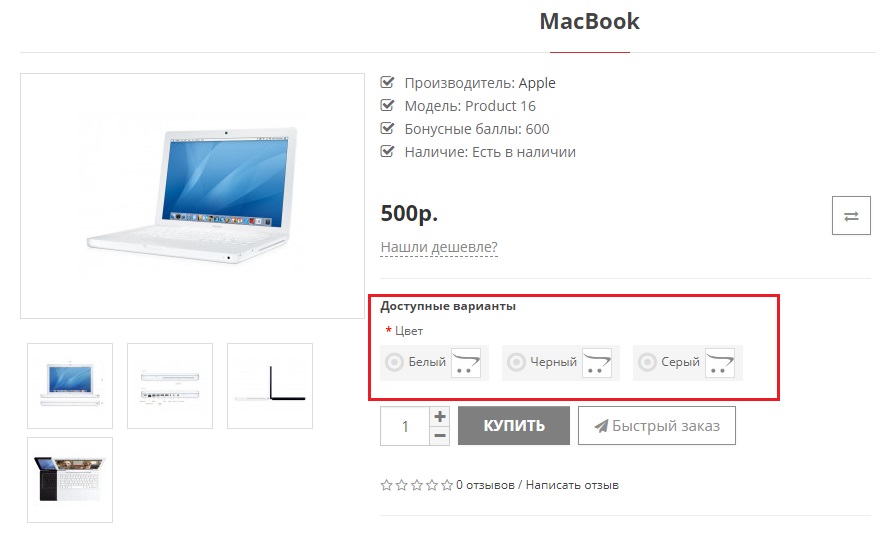The width and height of the screenshot is (876, 542).
Task: Select the Черный color radio button
Action: [516, 362]
